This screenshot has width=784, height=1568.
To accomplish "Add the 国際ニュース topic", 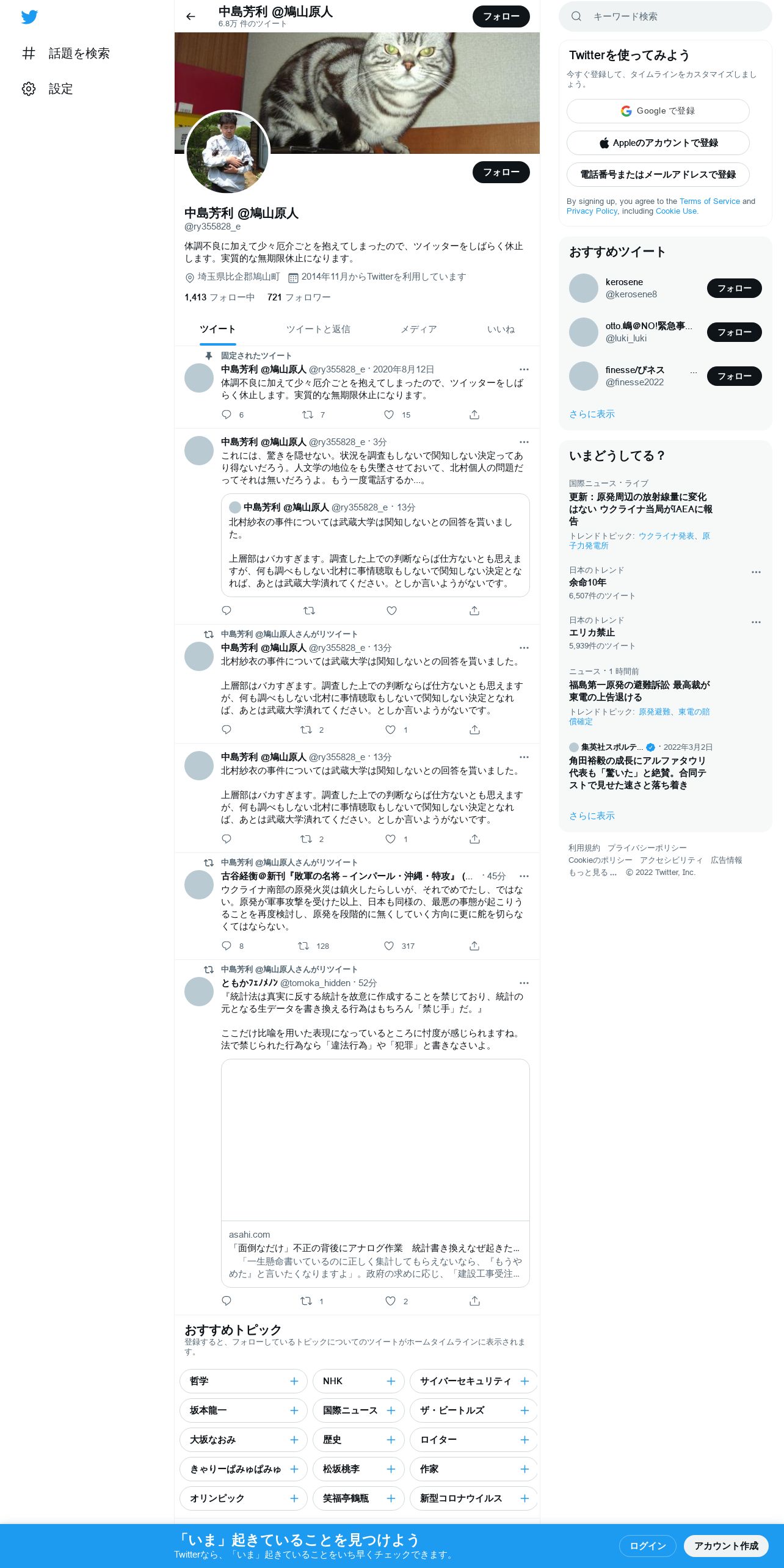I will click(x=391, y=1410).
